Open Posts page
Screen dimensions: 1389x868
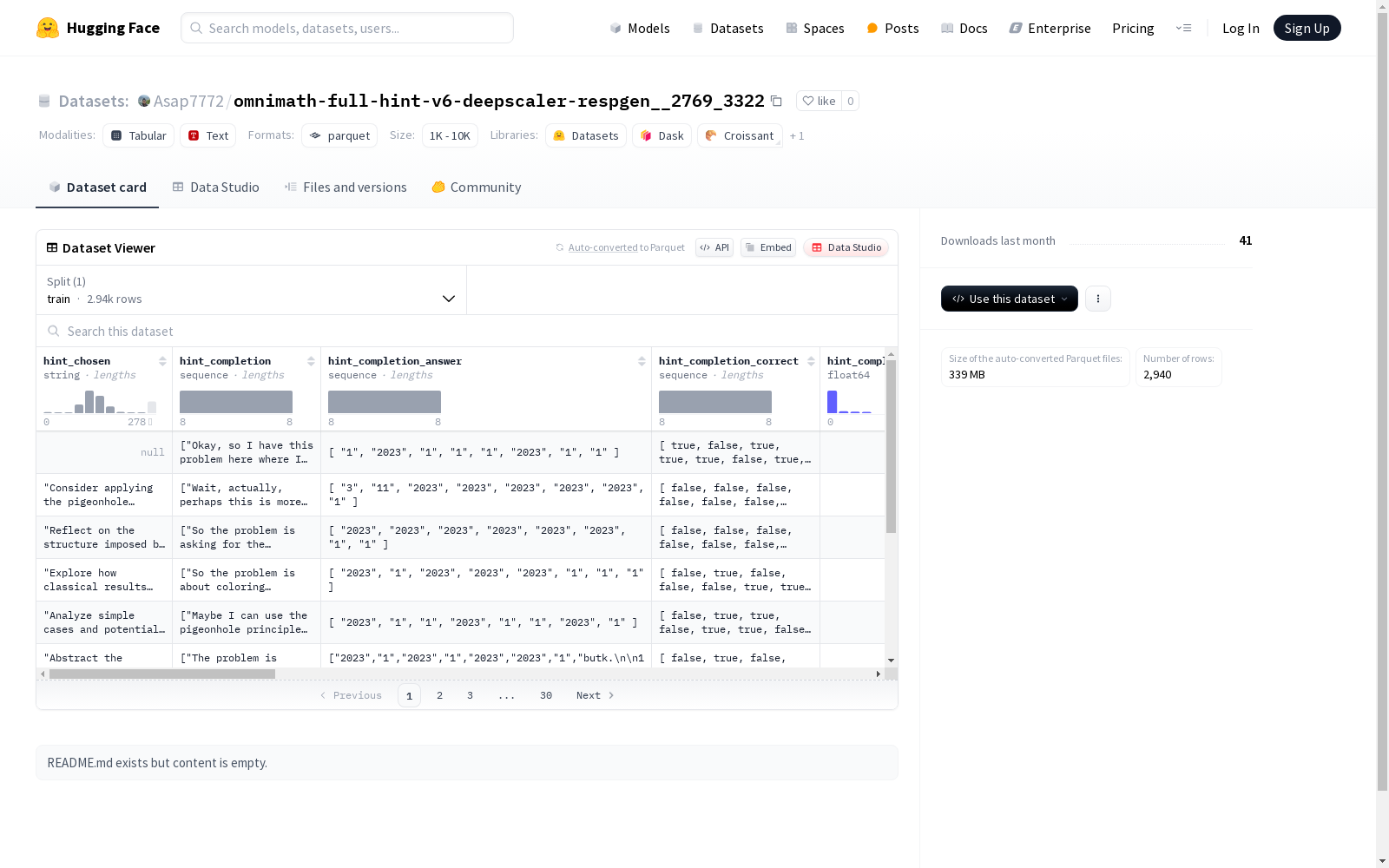(x=892, y=28)
